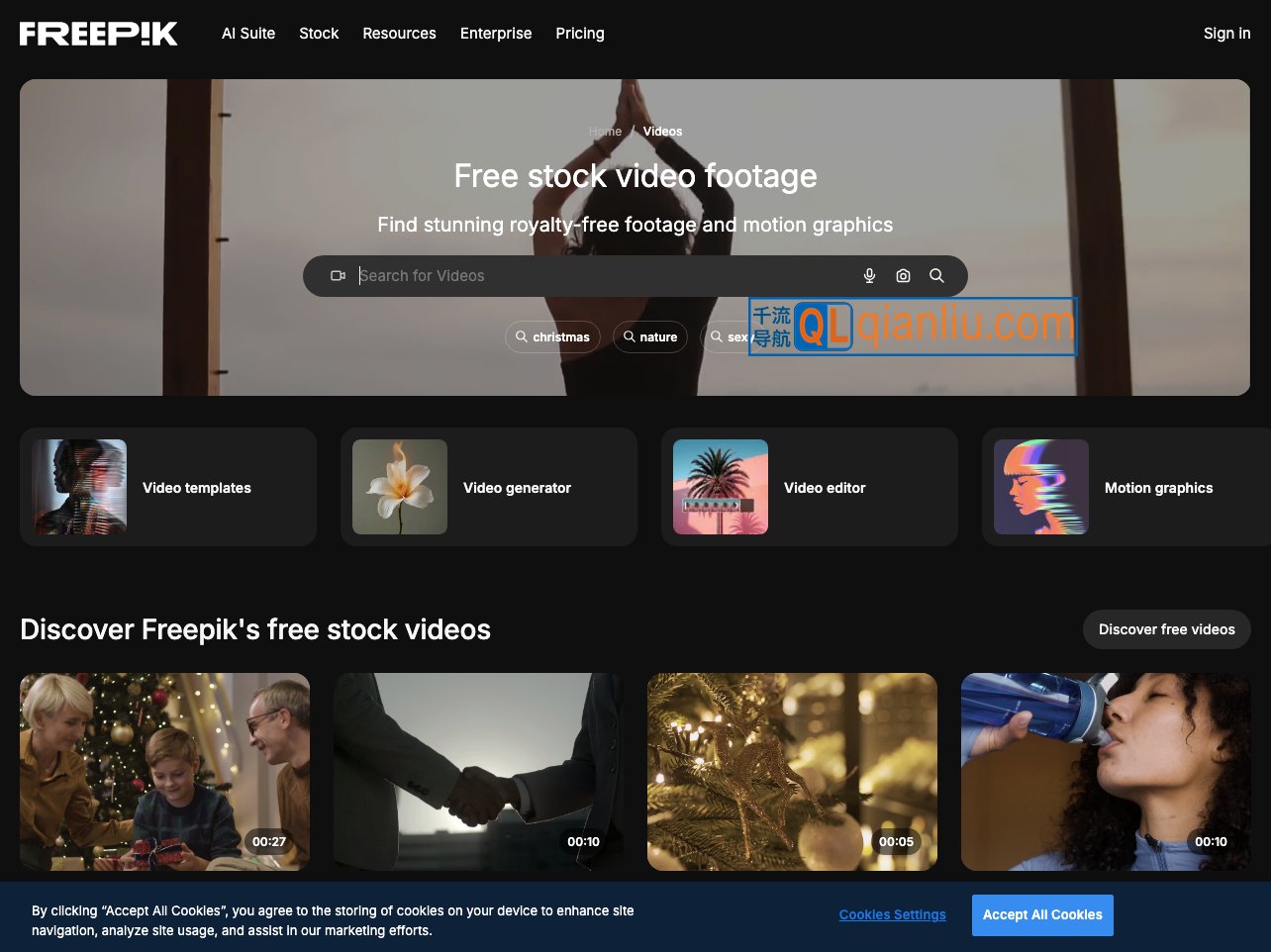Open the handshake video thumbnail
Image resolution: width=1271 pixels, height=952 pixels.
[x=478, y=772]
